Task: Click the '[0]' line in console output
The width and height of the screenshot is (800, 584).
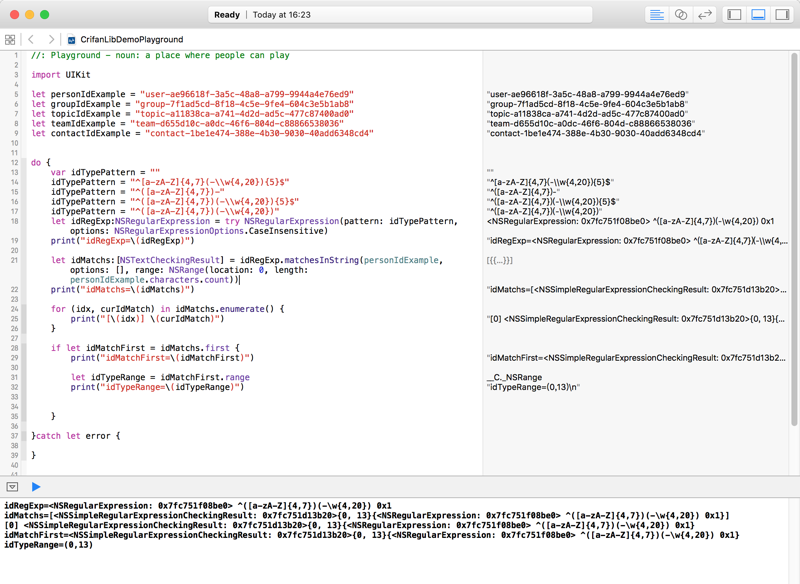Action: [349, 525]
